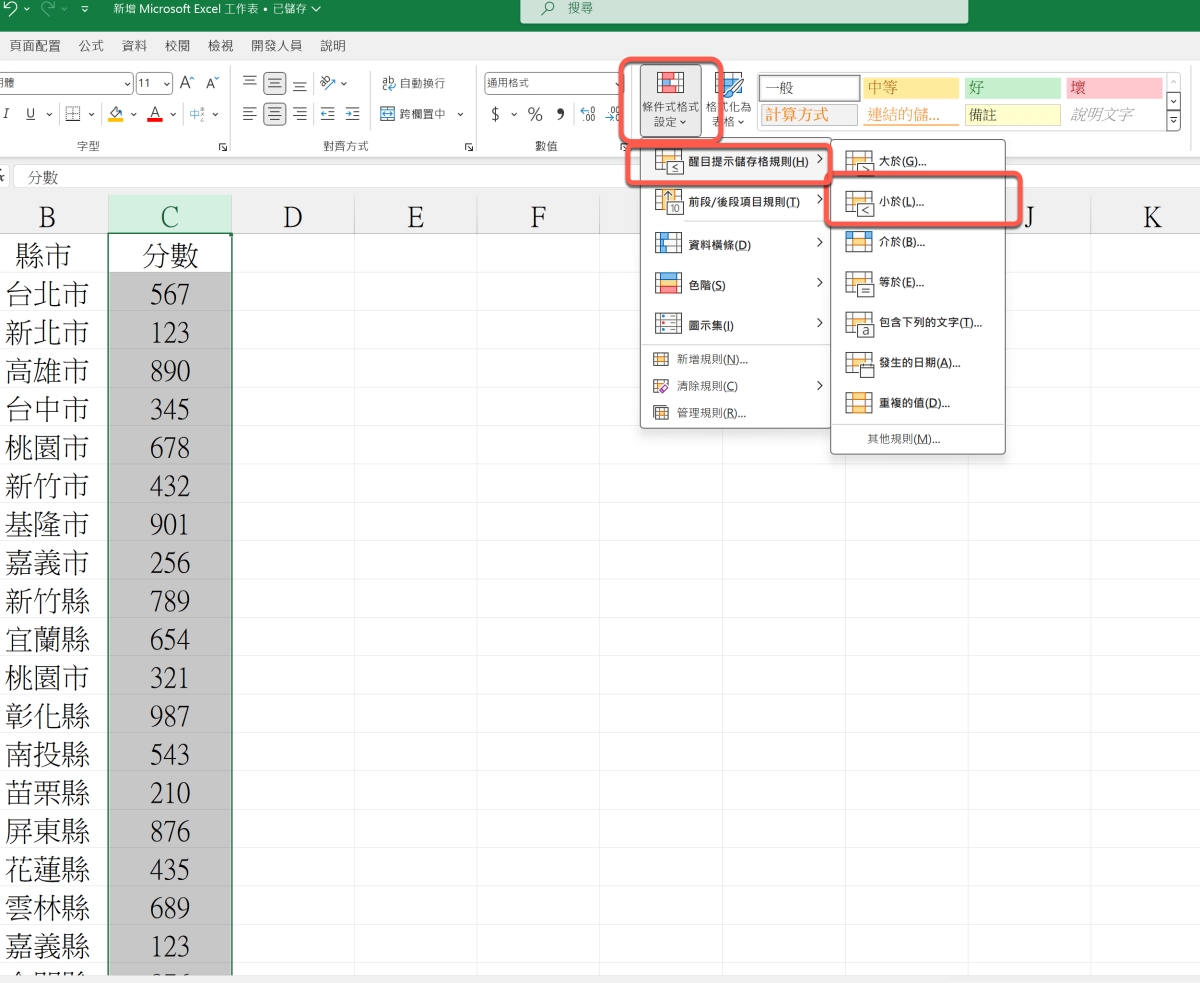The height and width of the screenshot is (983, 1200).
Task: Open the 公式 ribbon tab
Action: click(91, 46)
